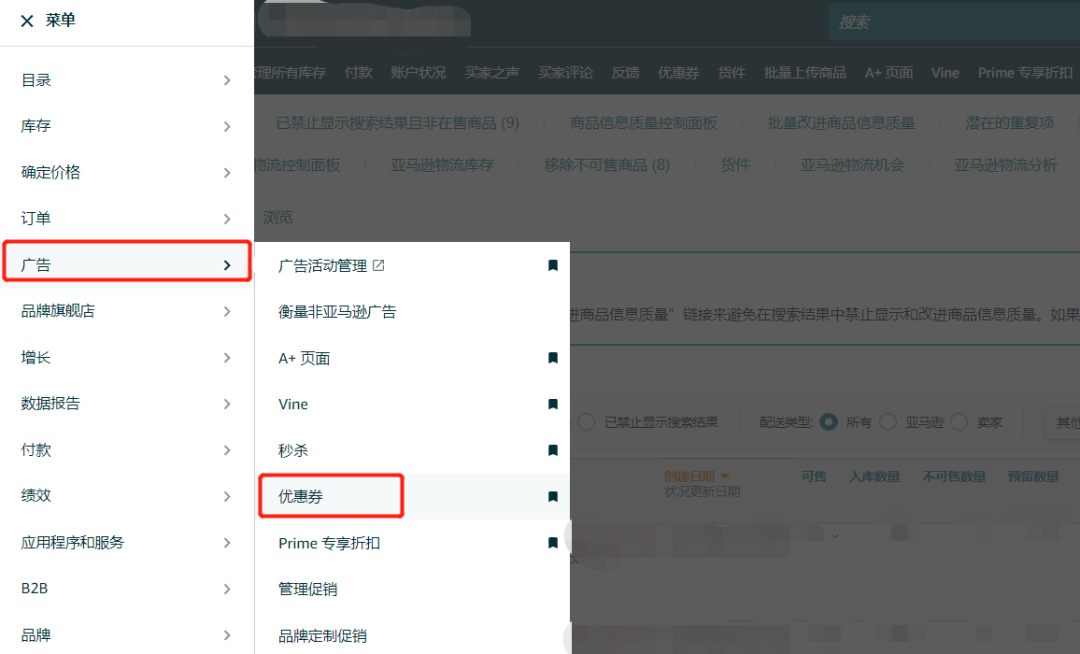Screen dimensions: 1080x654
Task: Bookmark the 广告活动管理 submenu item
Action: click(x=553, y=265)
